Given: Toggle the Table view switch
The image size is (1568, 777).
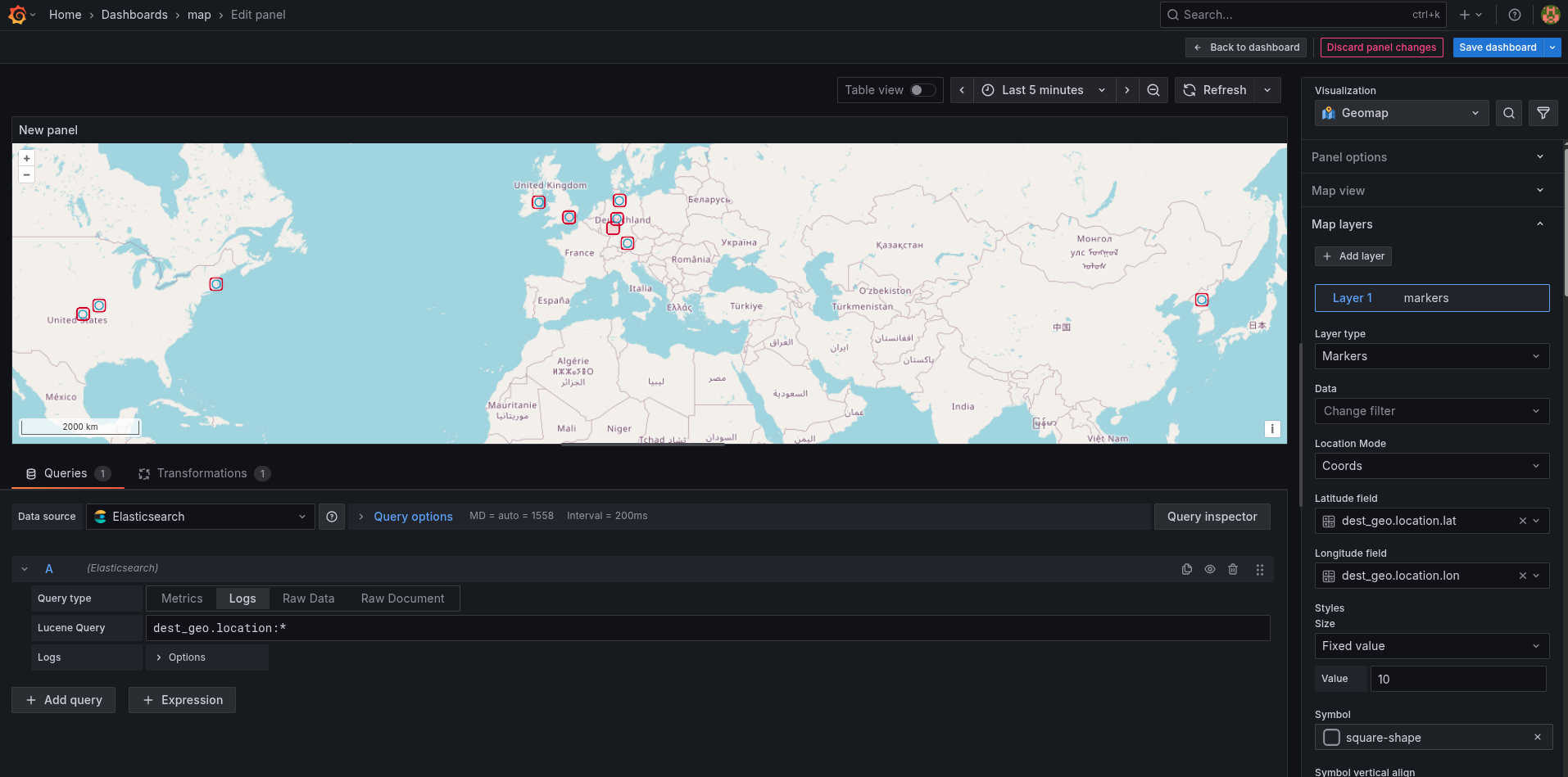Looking at the screenshot, I should pyautogui.click(x=922, y=90).
